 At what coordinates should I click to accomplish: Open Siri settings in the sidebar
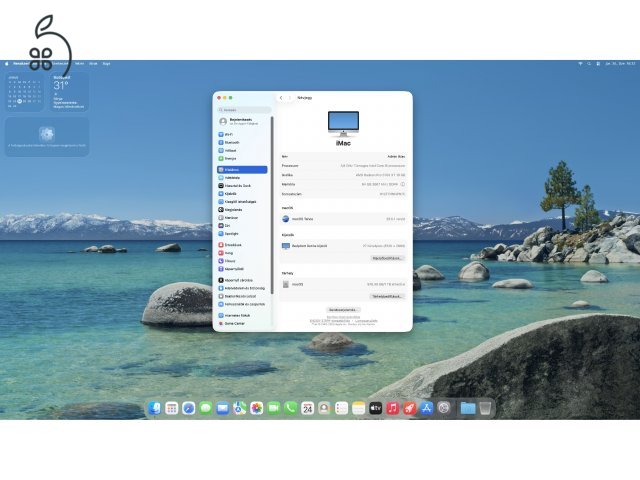(x=242, y=225)
